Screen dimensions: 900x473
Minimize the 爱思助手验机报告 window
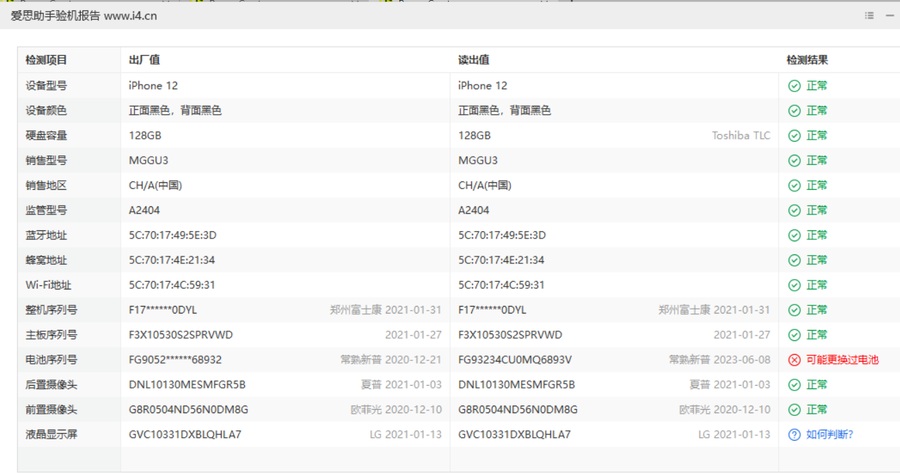pos(890,15)
